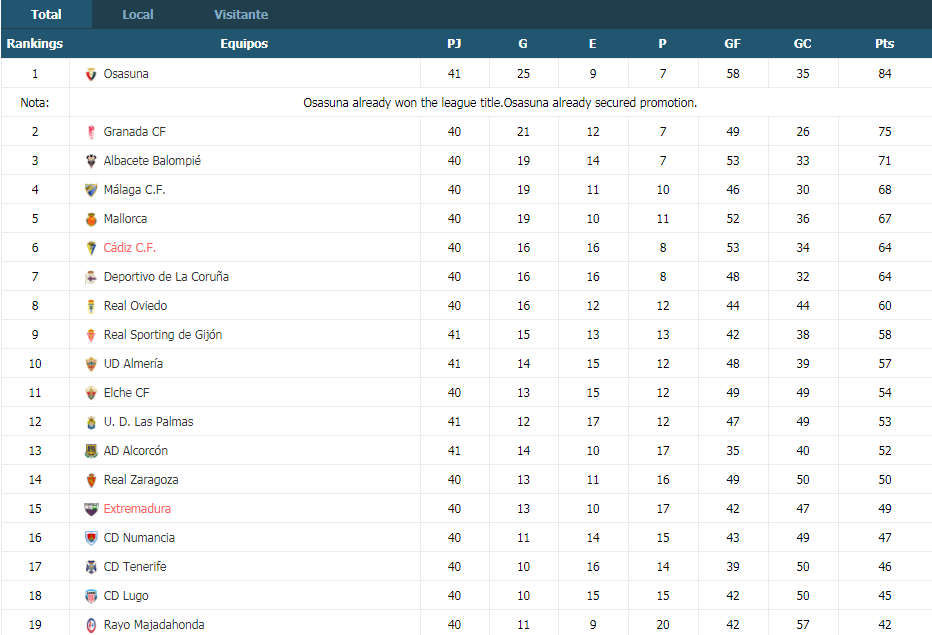Click the Mallorca crest icon
The height and width of the screenshot is (635, 932).
pyautogui.click(x=91, y=219)
